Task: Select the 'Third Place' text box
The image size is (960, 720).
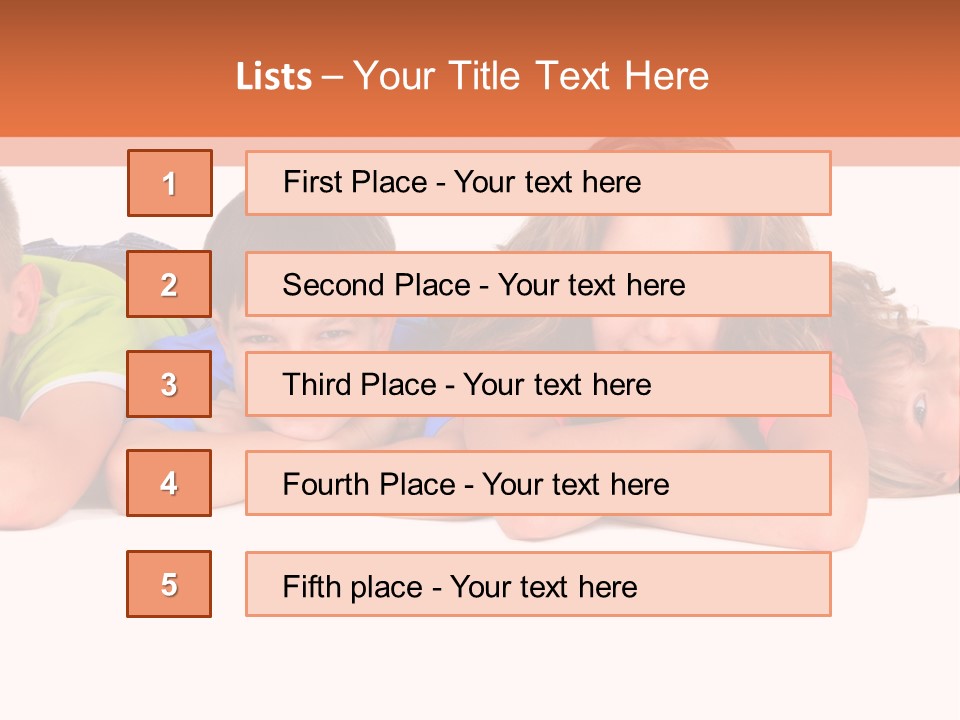Action: [x=538, y=384]
